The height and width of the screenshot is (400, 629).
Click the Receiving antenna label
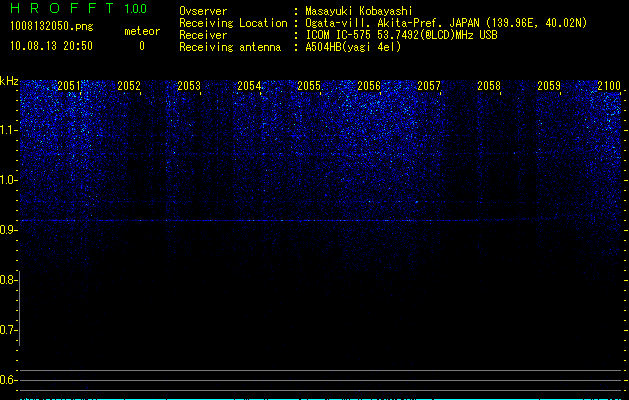click(x=230, y=47)
